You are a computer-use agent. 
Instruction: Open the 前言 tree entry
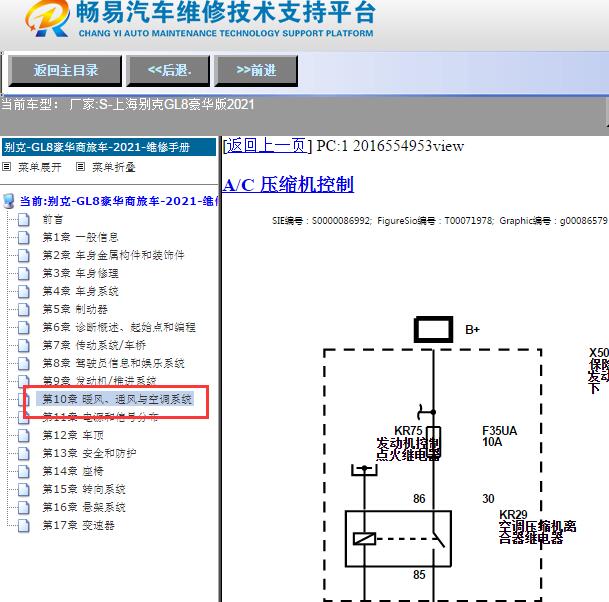[x=52, y=219]
